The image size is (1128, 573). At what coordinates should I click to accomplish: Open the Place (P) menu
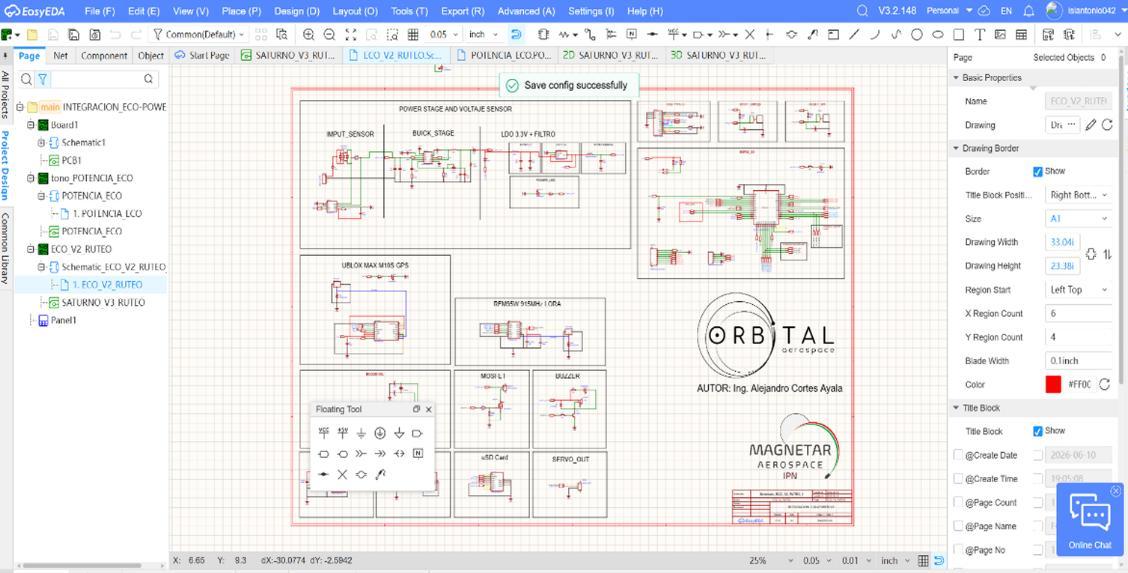[x=242, y=12]
